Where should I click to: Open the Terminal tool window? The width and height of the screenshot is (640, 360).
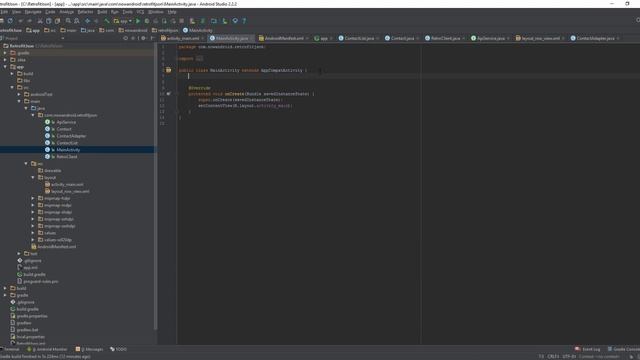point(10,349)
